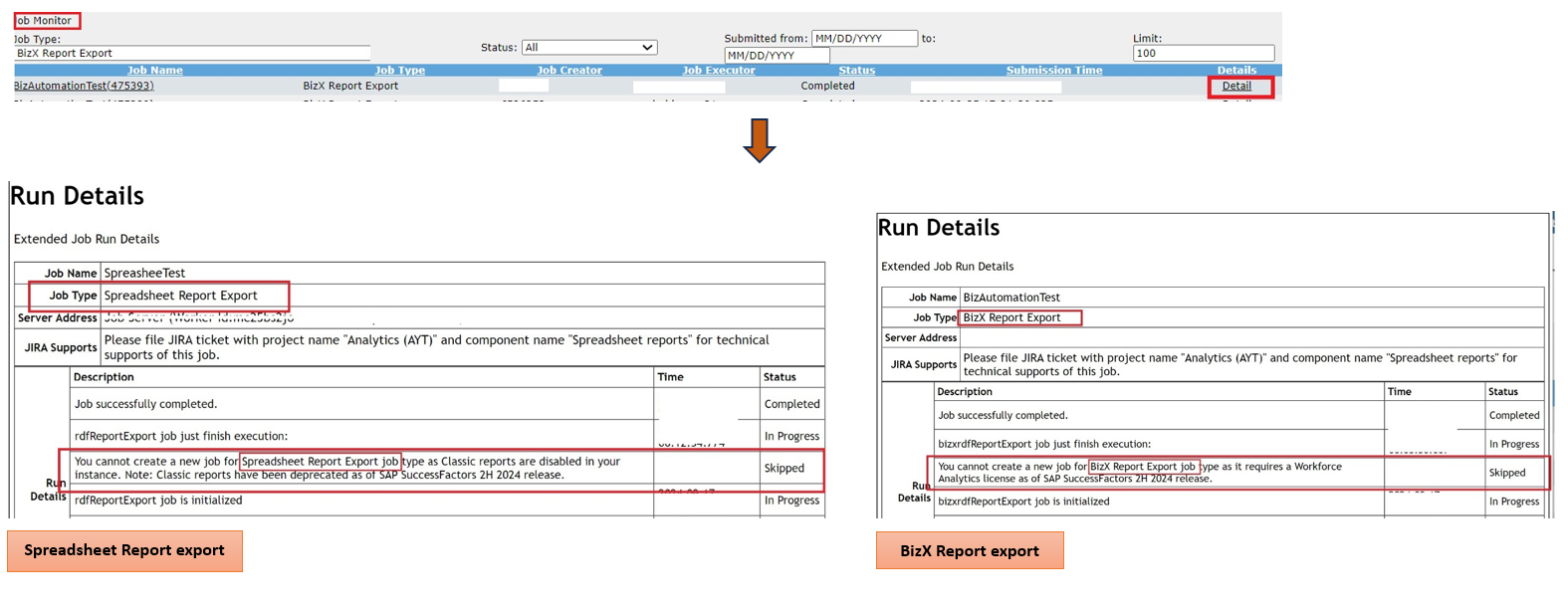Click the Classic reports are disabled message
The width and height of the screenshot is (1568, 607).
click(x=347, y=468)
